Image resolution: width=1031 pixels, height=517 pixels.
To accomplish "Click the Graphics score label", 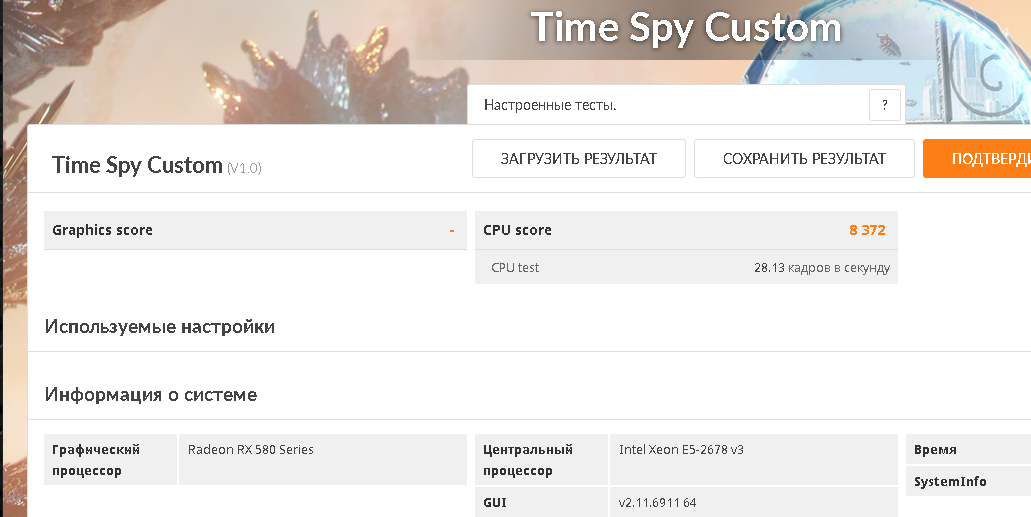I will point(103,230).
